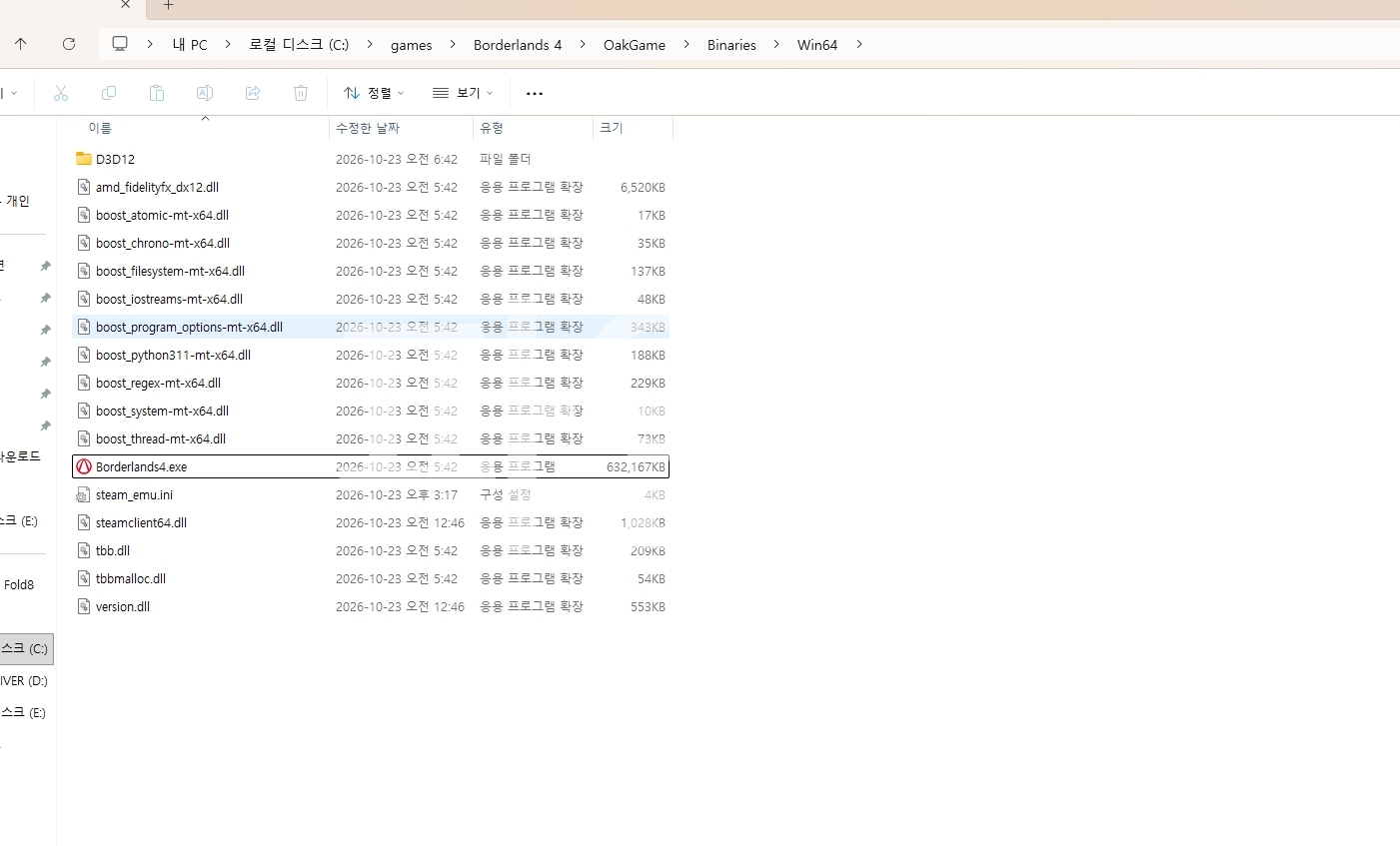Click the tbb.dll file icon
The height and width of the screenshot is (846, 1400).
[x=84, y=550]
